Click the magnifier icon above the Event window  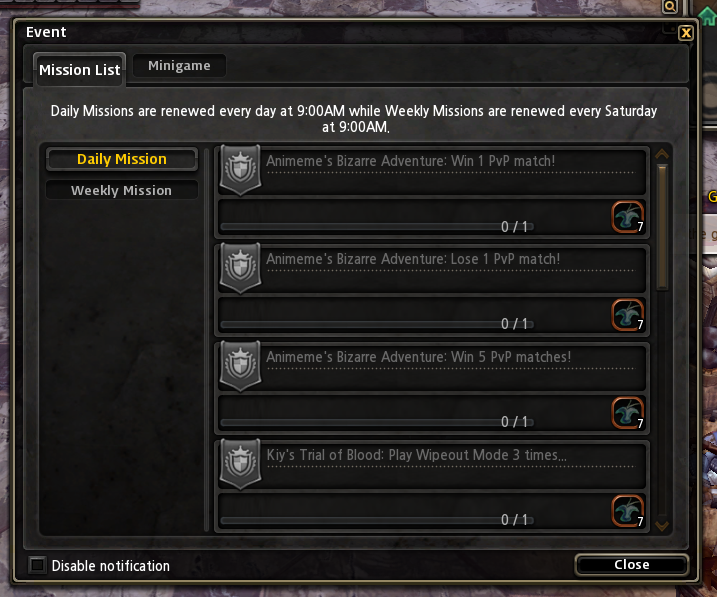click(670, 6)
